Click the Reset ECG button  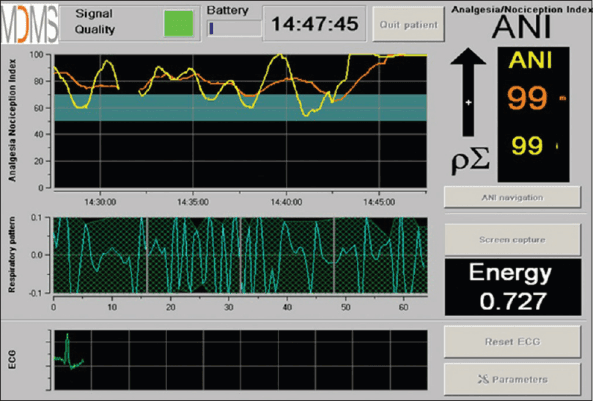click(x=512, y=342)
